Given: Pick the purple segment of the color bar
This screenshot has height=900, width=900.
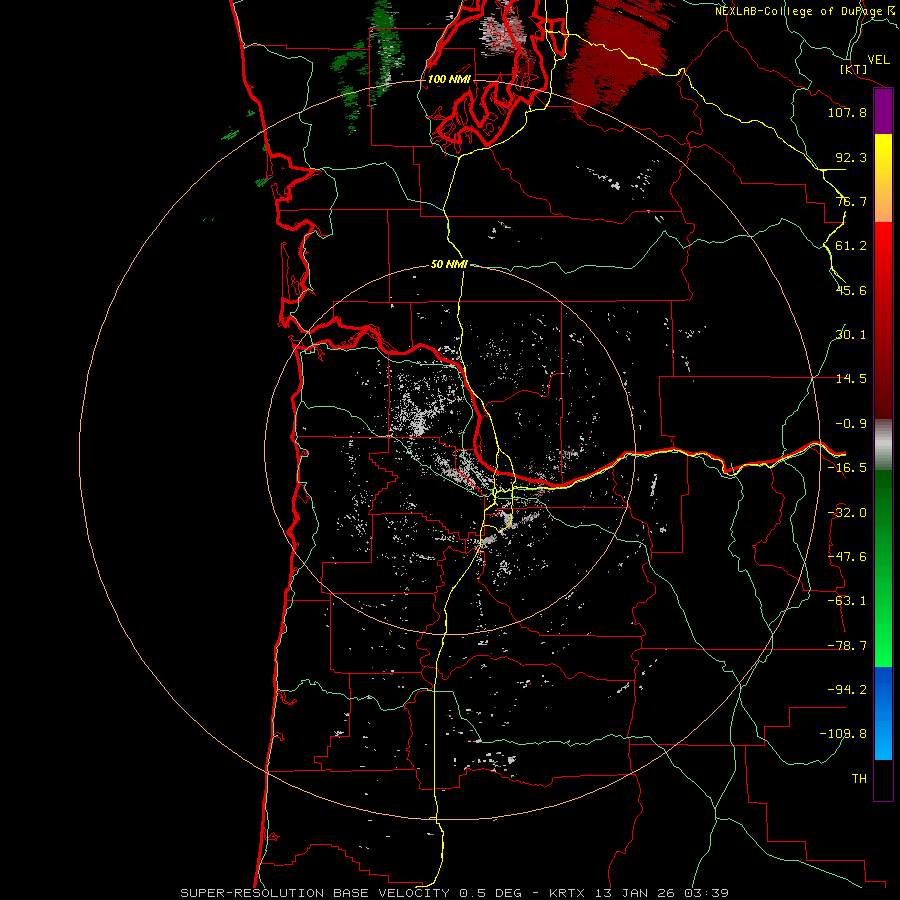Looking at the screenshot, I should [883, 111].
